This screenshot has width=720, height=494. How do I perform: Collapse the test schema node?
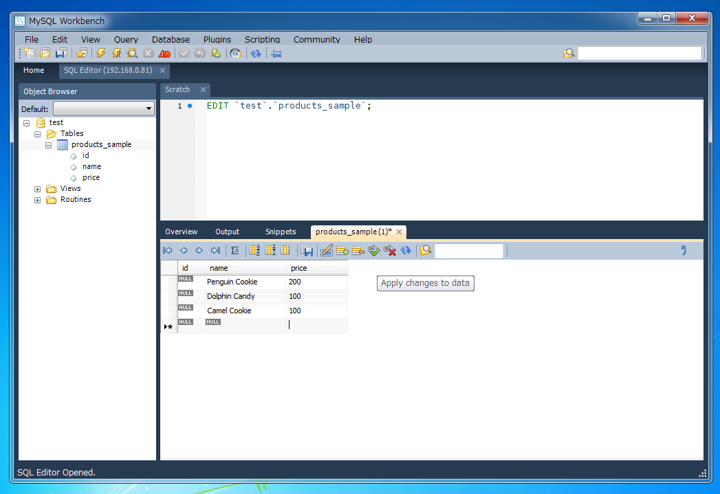pyautogui.click(x=27, y=123)
